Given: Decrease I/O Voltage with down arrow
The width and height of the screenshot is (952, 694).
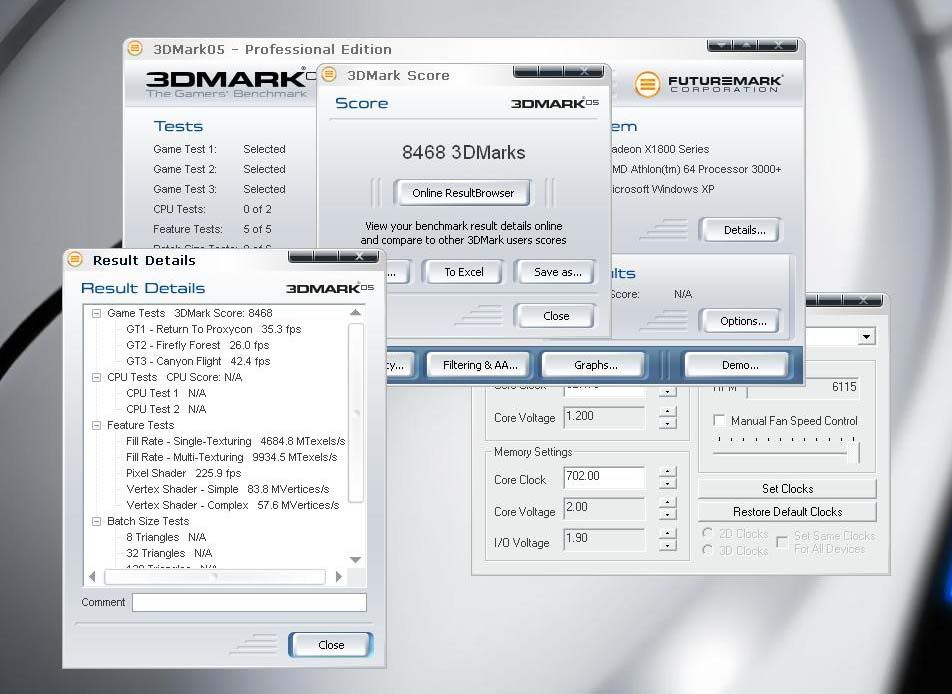Looking at the screenshot, I should coord(668,545).
